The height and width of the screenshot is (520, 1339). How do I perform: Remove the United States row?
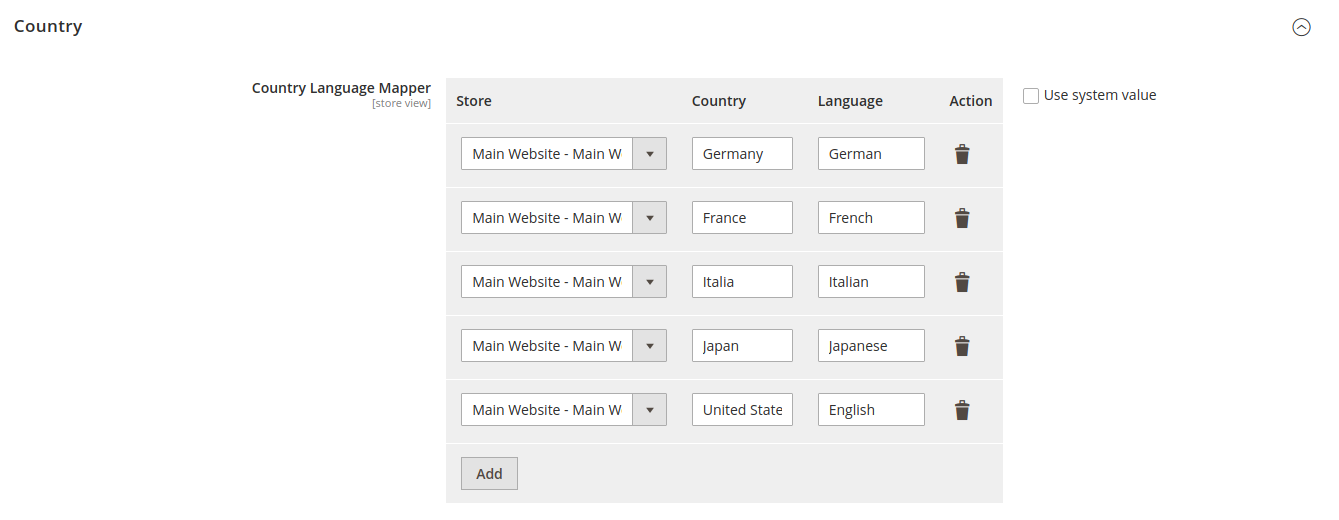(961, 410)
